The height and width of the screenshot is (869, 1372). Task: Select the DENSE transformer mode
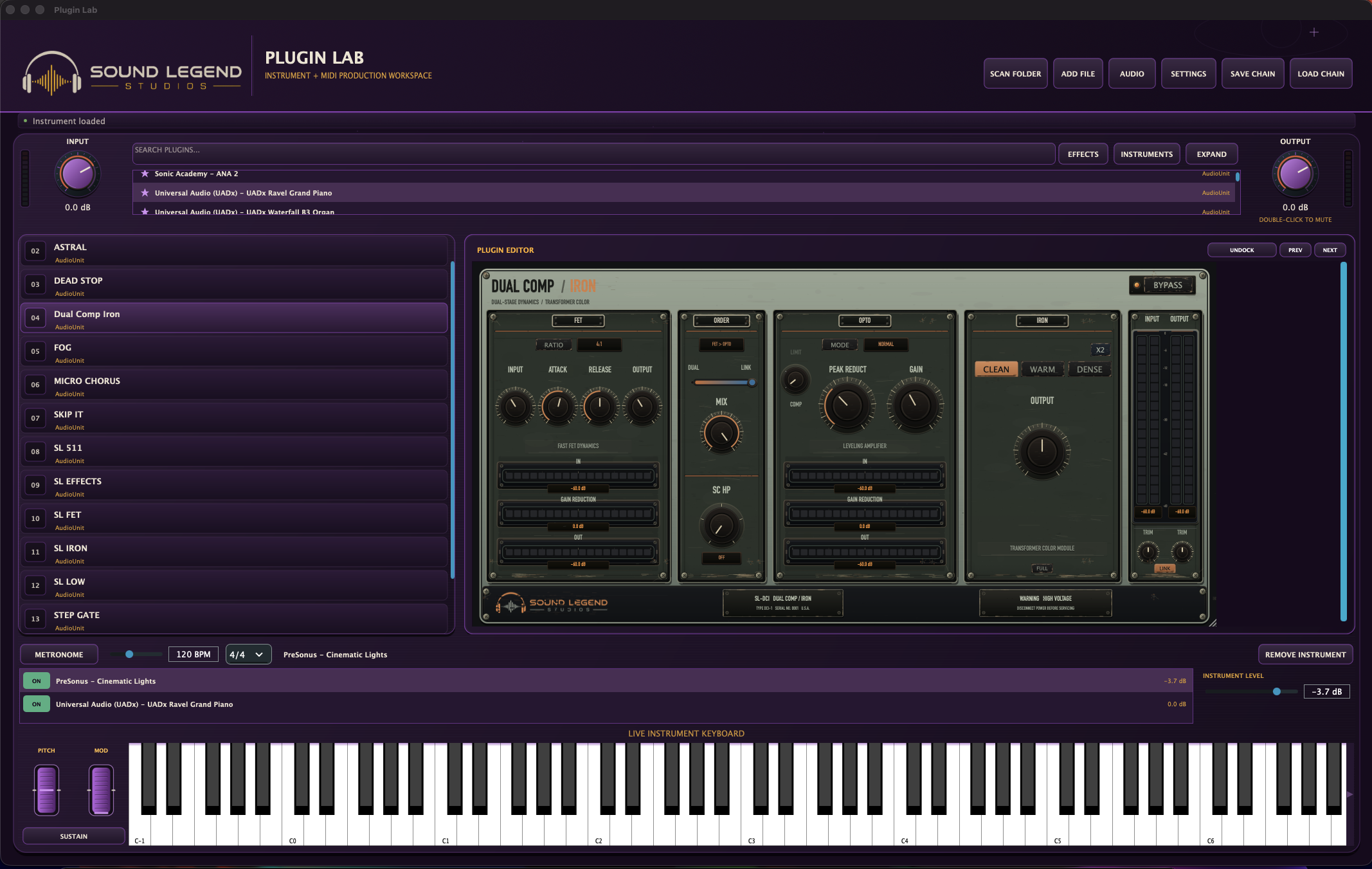pyautogui.click(x=1089, y=369)
